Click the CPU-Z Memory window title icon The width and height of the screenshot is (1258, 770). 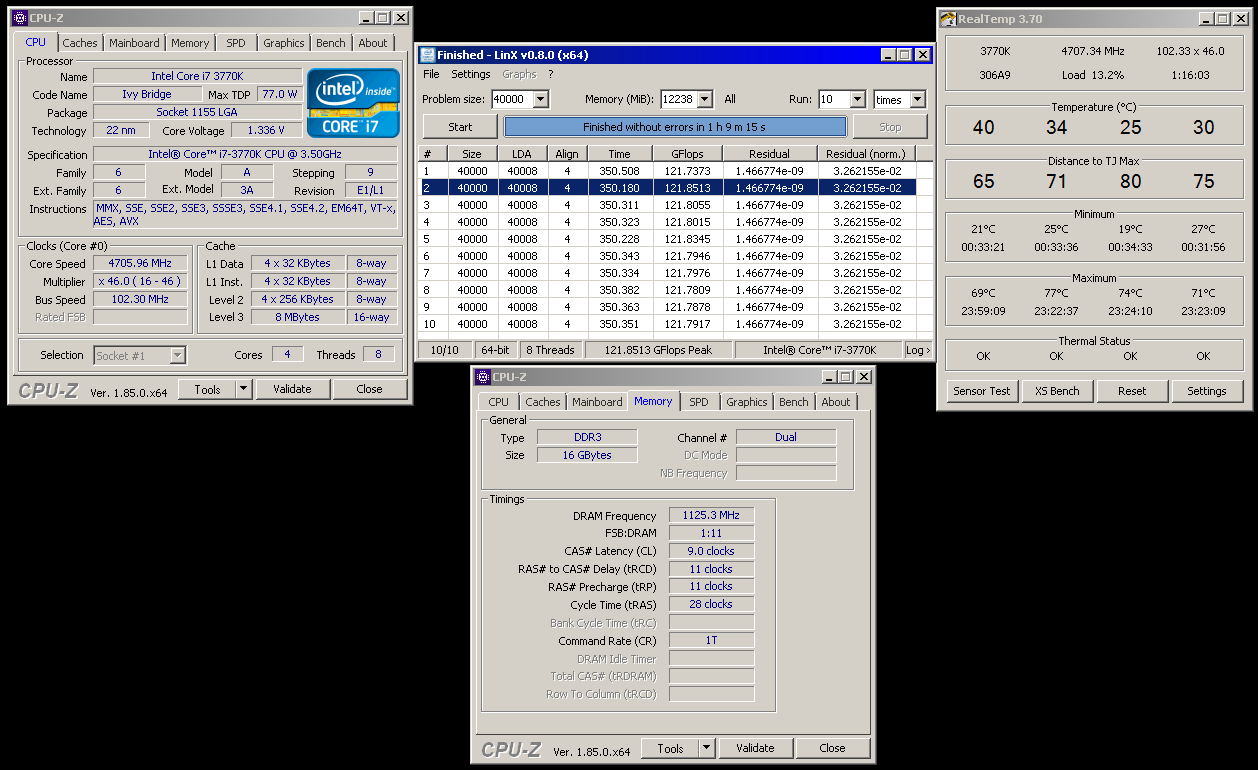pos(483,377)
